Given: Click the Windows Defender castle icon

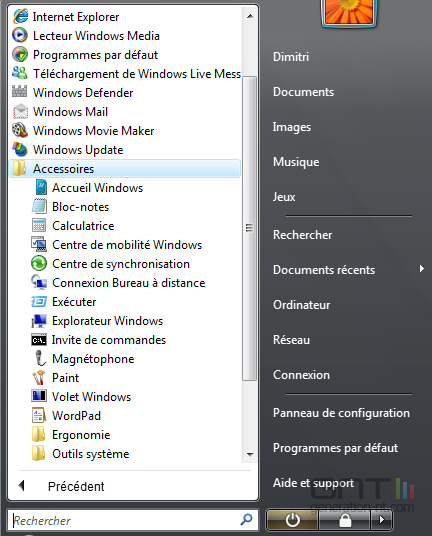Looking at the screenshot, I should pos(19,92).
